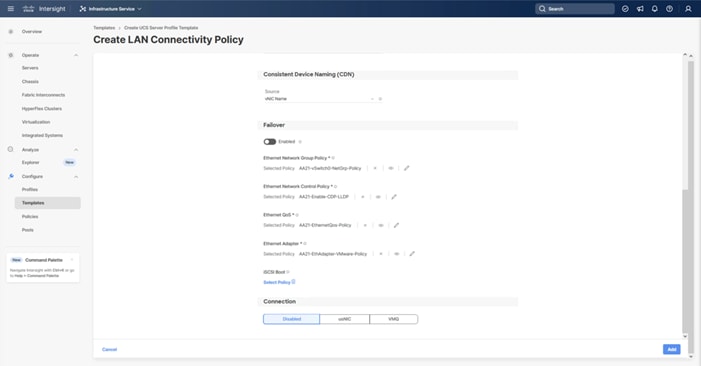
Task: Remove the AA21-Enable-CDP-LLDP policy selection
Action: tap(363, 197)
